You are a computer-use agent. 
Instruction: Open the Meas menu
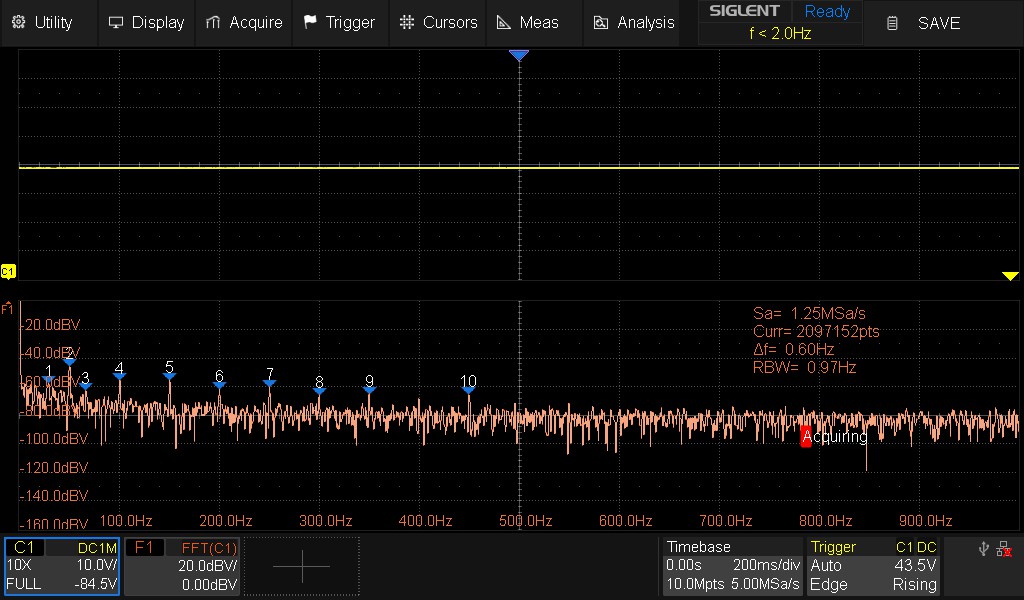[528, 23]
